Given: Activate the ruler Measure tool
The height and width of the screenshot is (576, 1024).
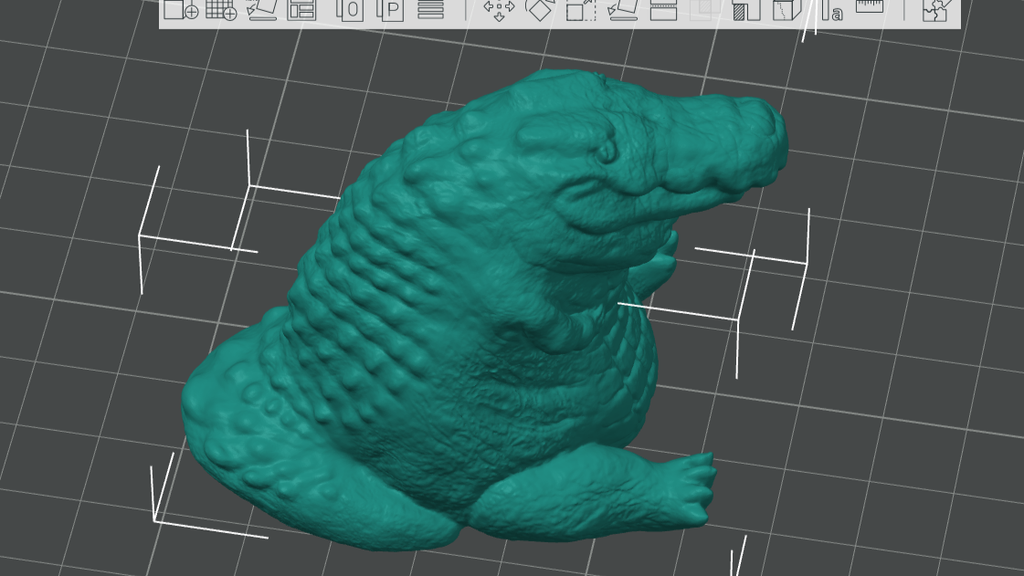Looking at the screenshot, I should [869, 7].
